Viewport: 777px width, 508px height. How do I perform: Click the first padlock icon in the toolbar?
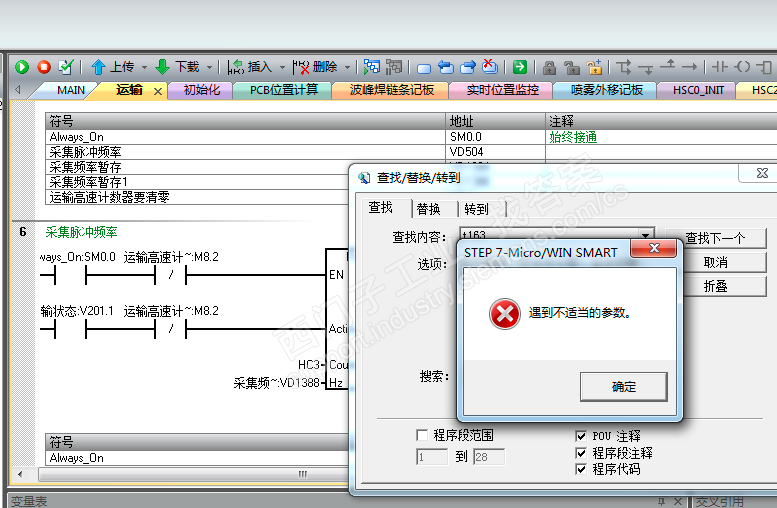549,67
